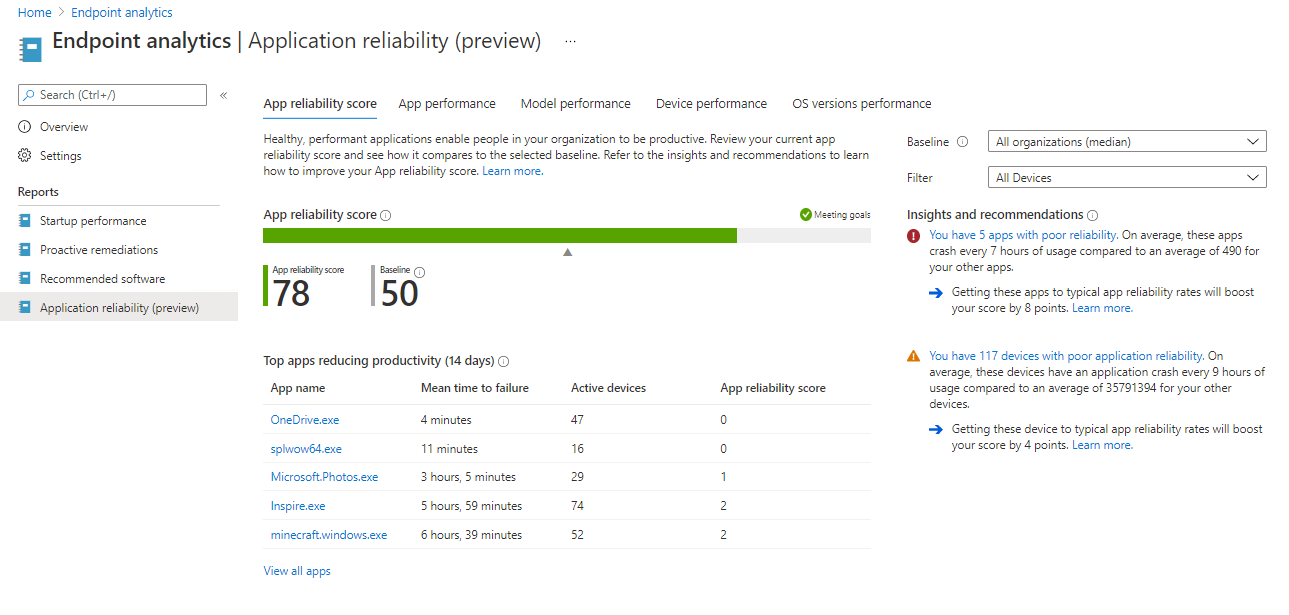Image resolution: width=1289 pixels, height=615 pixels.
Task: Click info icon next to Insights and recommendations
Action: pos(1092,215)
